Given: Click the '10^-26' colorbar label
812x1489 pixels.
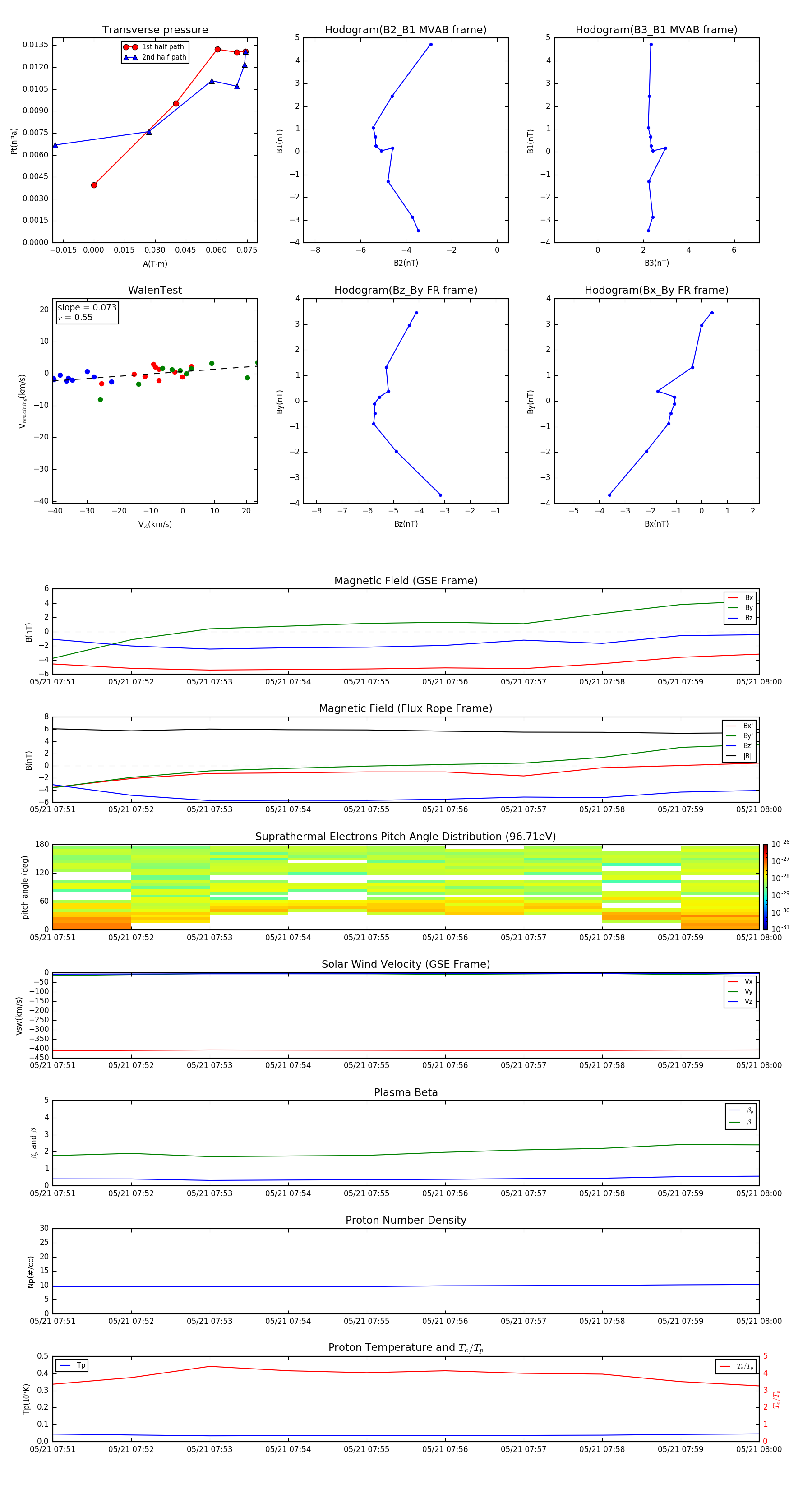Looking at the screenshot, I should [780, 844].
